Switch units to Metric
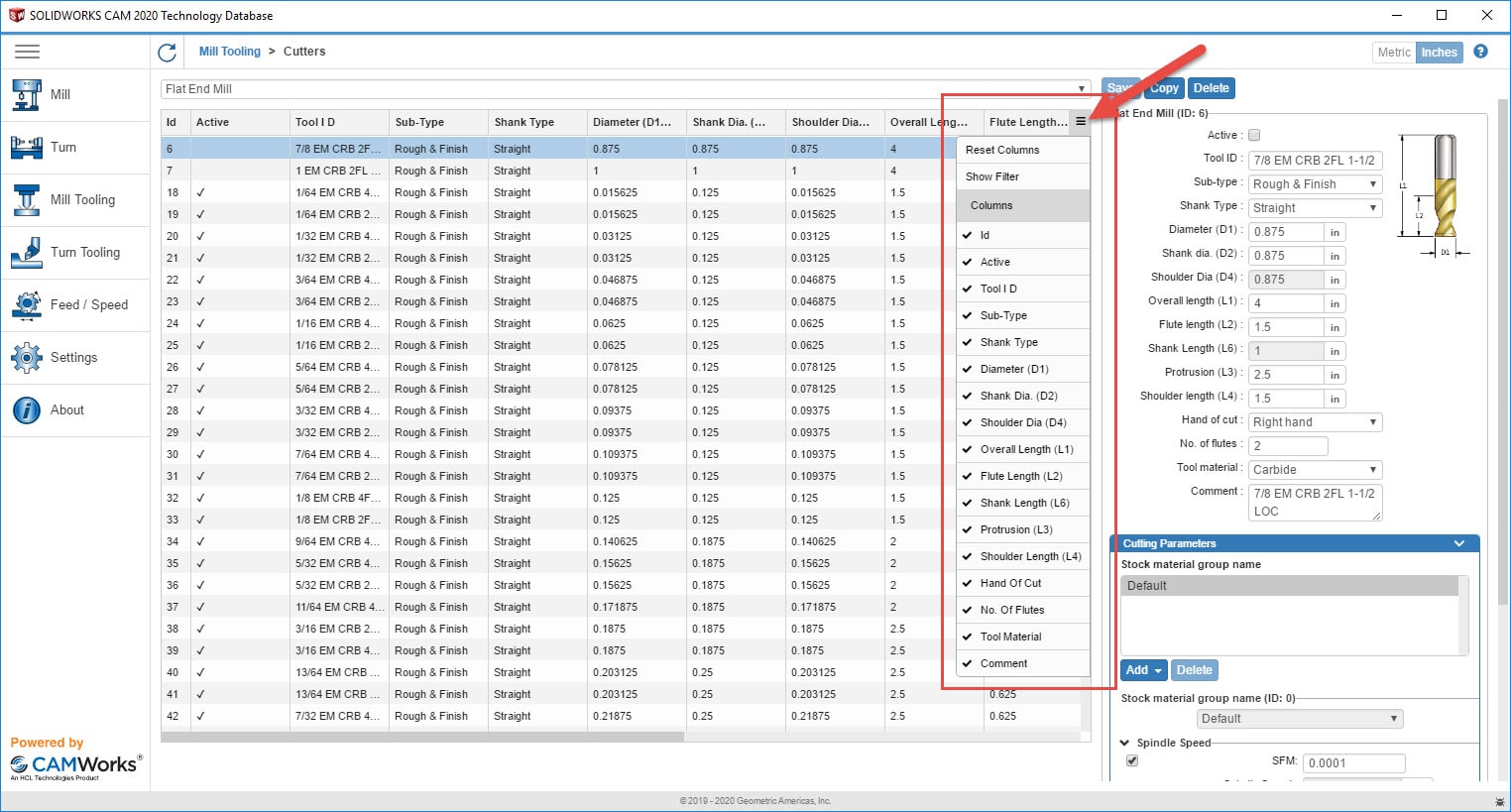 pos(1394,53)
